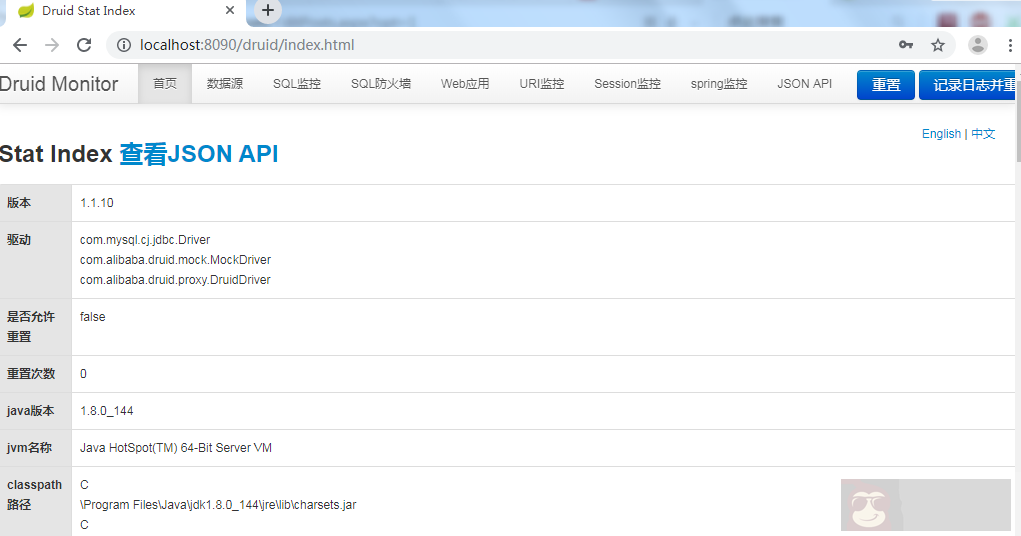Go back to previous page
This screenshot has width=1021, height=536.
20,45
